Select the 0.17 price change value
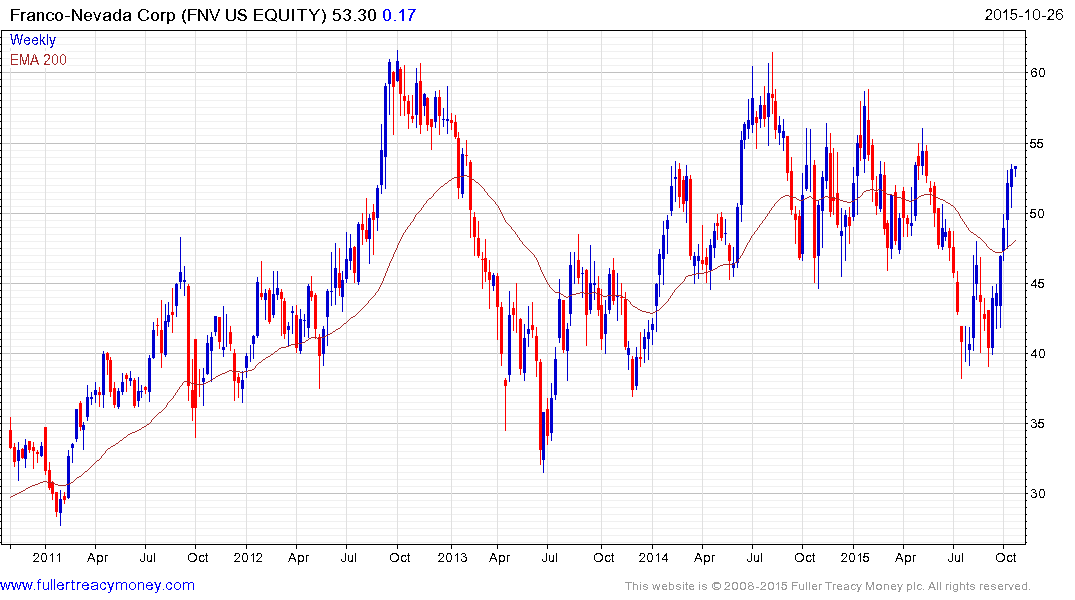Screen dimensions: 1075x600 399,15
